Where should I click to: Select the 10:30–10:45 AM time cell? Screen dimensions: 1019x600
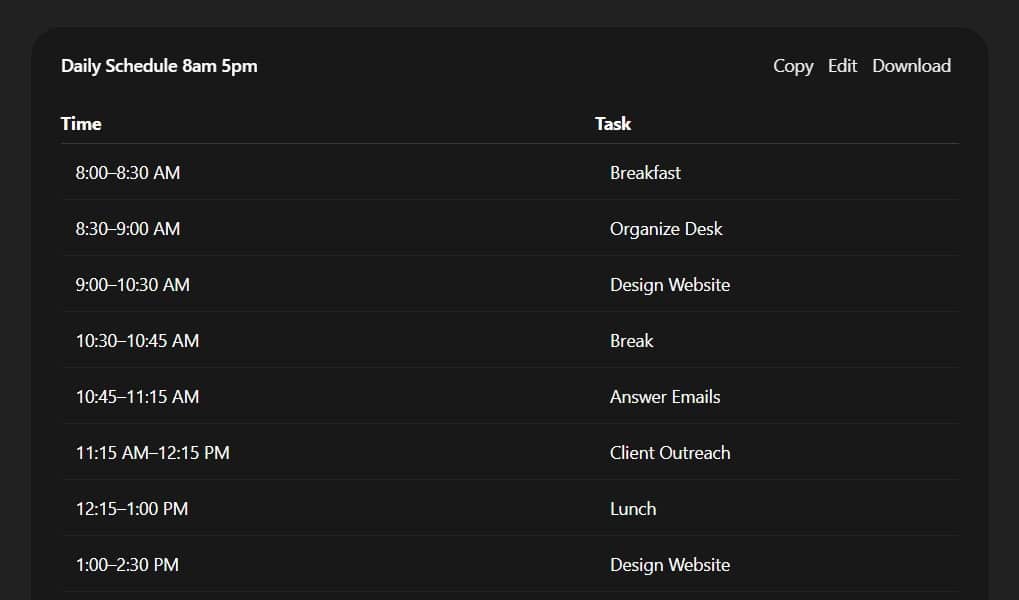pyautogui.click(x=137, y=341)
